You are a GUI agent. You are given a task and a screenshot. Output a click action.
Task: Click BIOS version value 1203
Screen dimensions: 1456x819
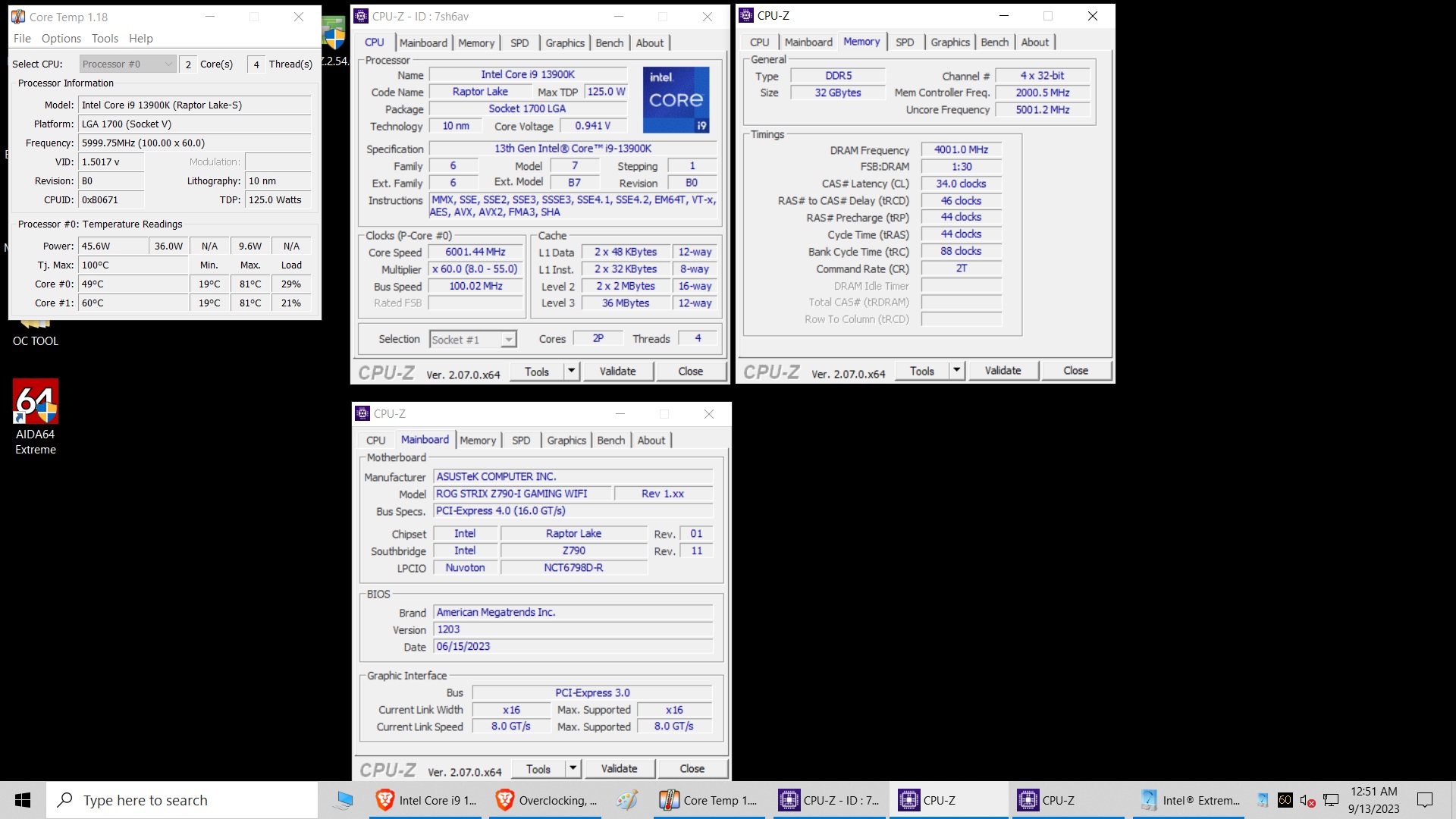573,629
